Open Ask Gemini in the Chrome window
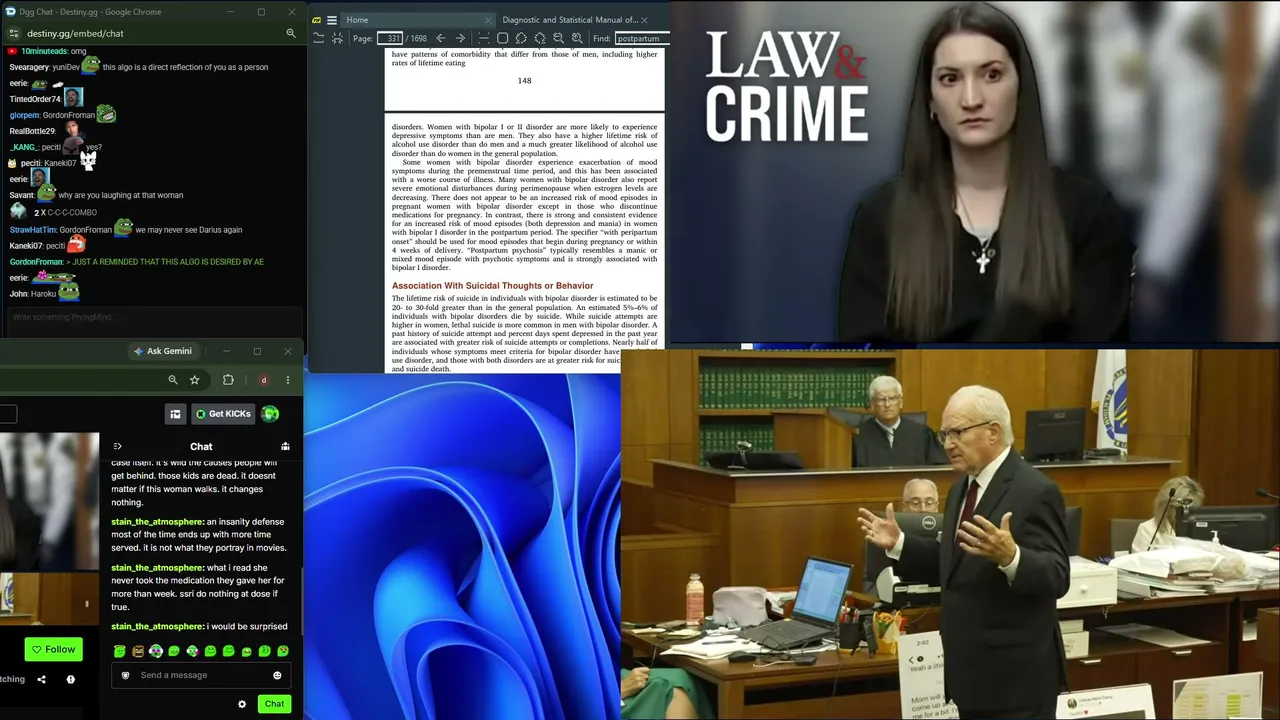 click(163, 351)
